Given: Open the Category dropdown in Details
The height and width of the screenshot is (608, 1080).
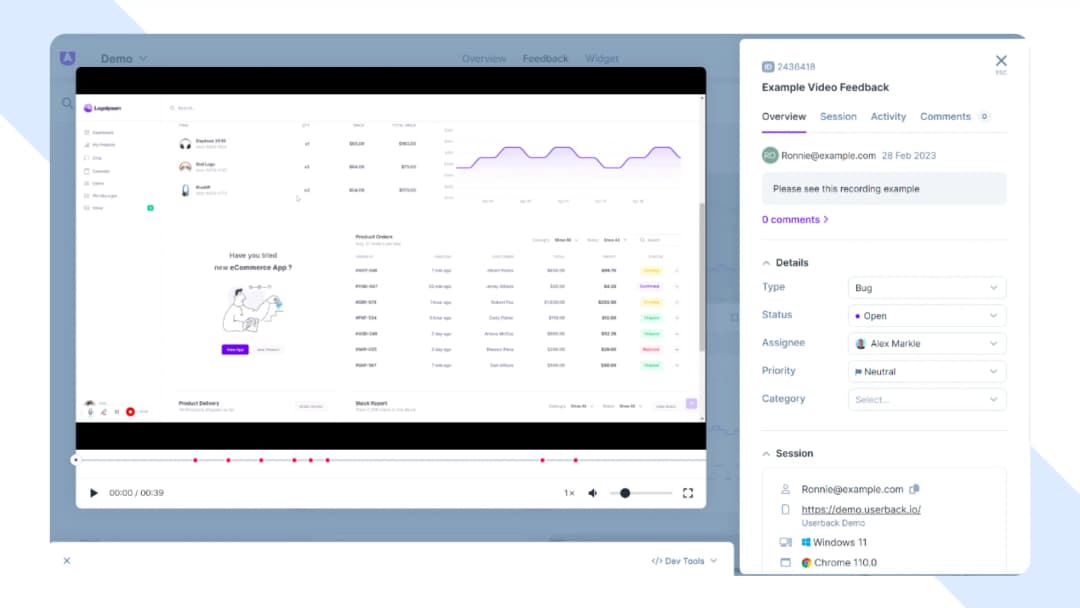Looking at the screenshot, I should coord(926,399).
